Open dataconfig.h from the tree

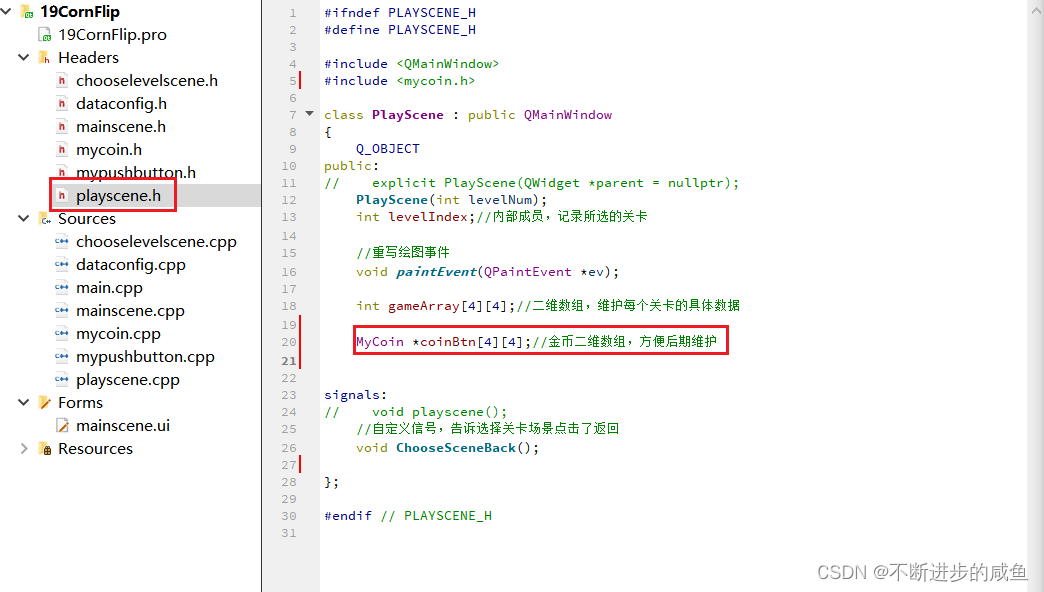point(121,104)
